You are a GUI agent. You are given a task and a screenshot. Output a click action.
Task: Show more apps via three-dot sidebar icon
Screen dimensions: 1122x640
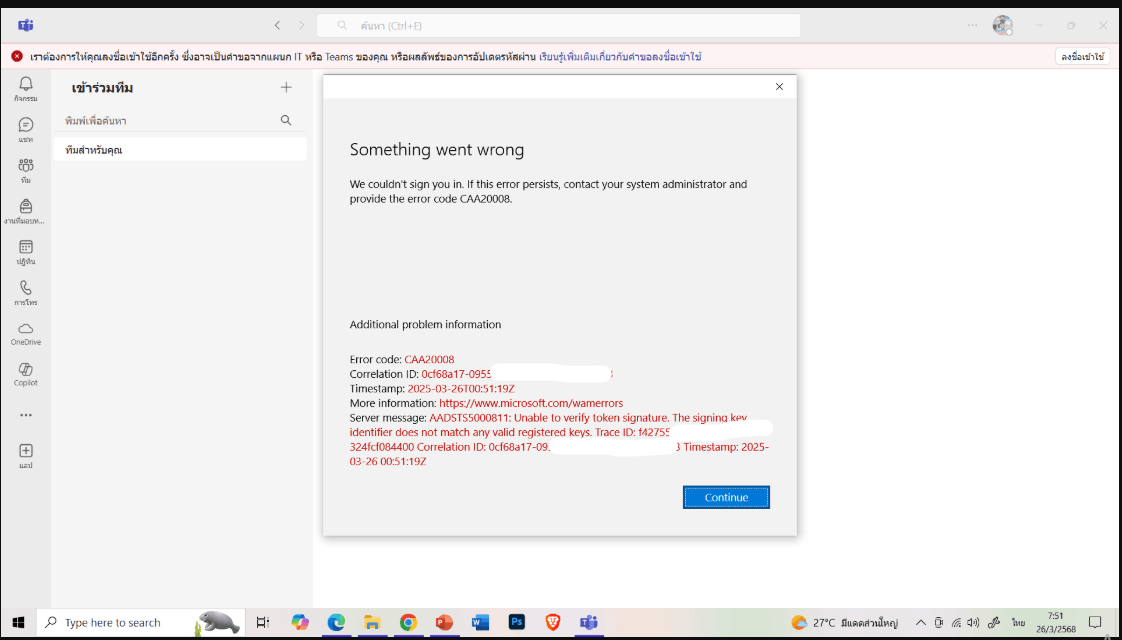[x=26, y=415]
